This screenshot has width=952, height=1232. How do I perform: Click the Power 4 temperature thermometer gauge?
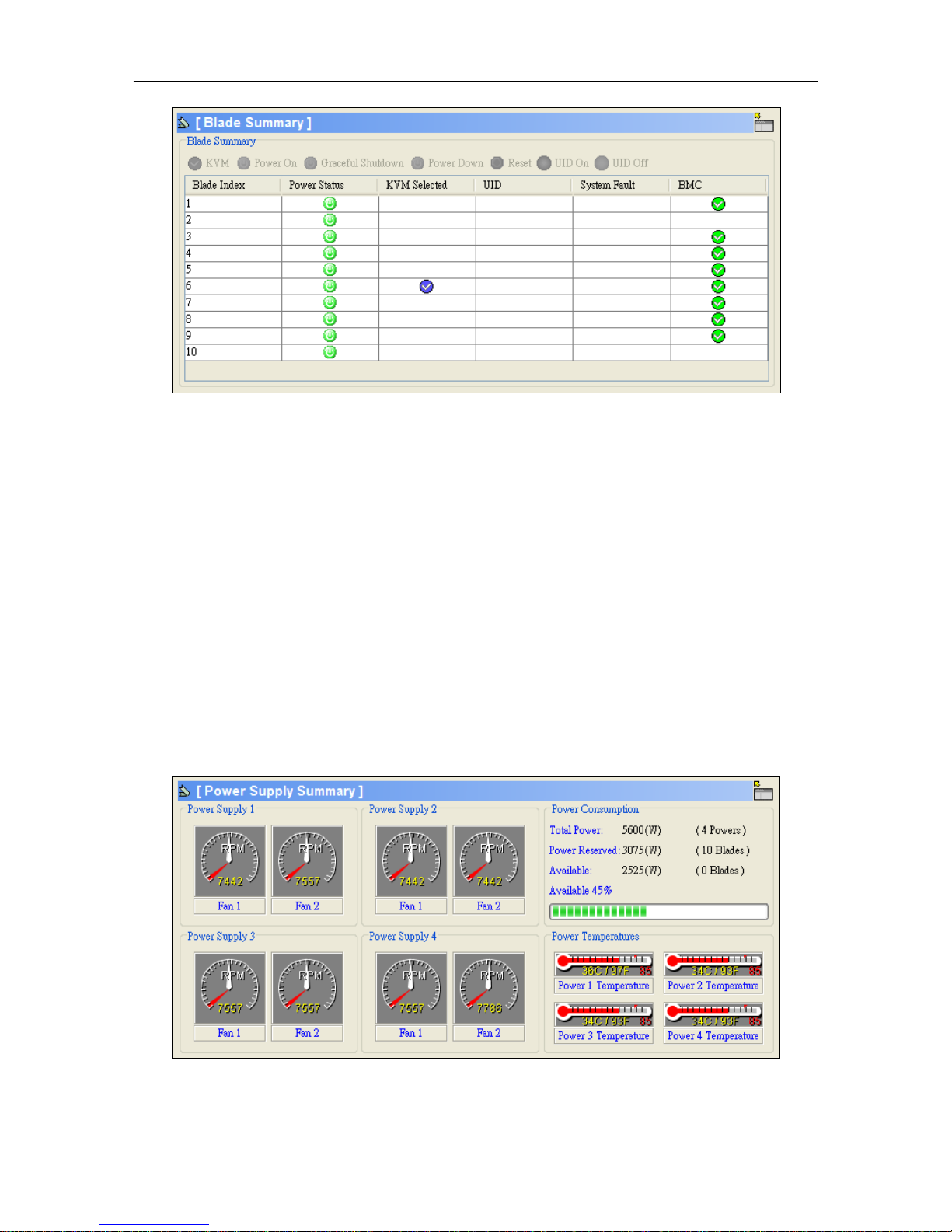tap(713, 1015)
